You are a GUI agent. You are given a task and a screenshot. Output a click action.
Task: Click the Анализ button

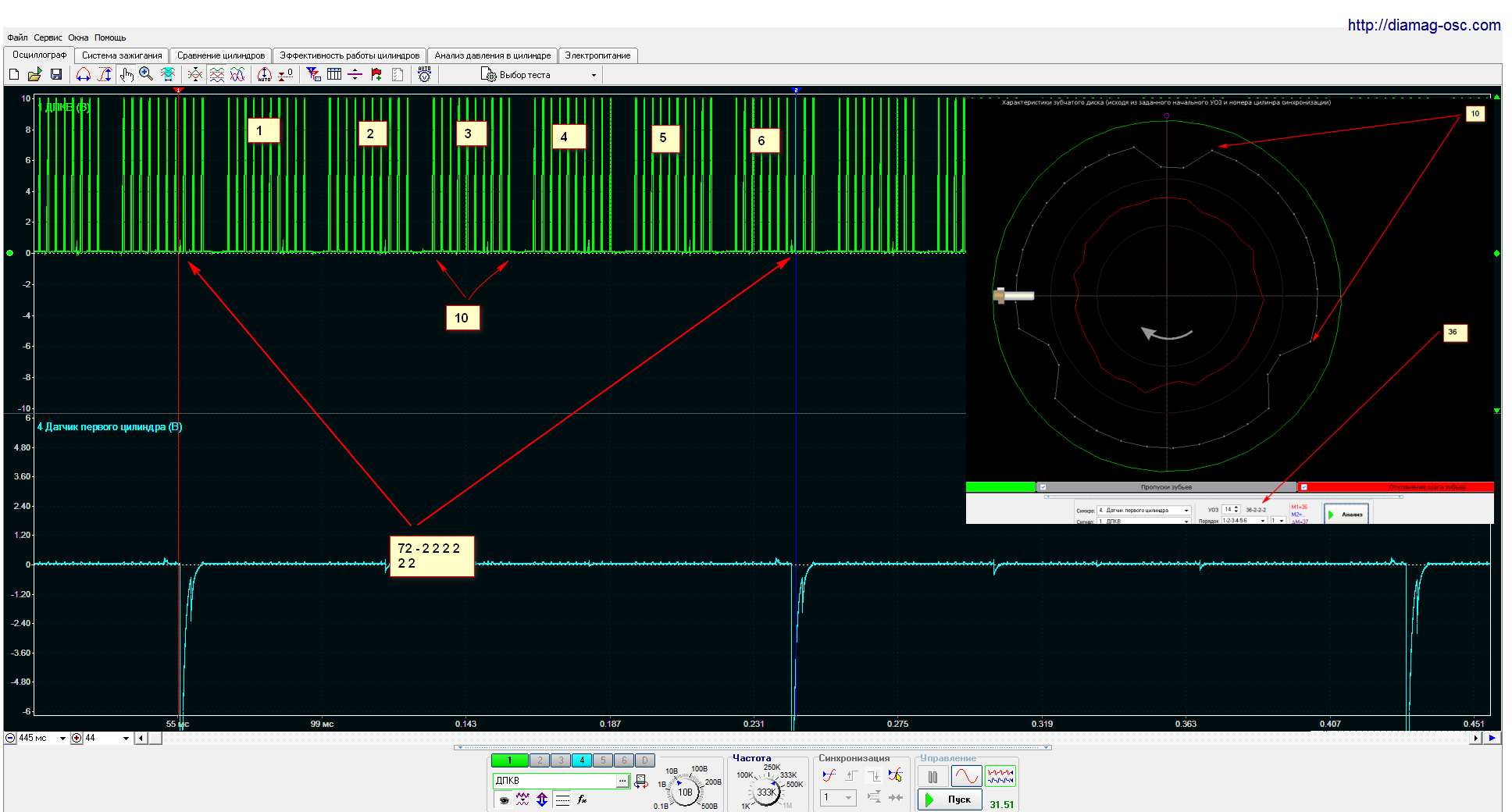pos(1346,514)
